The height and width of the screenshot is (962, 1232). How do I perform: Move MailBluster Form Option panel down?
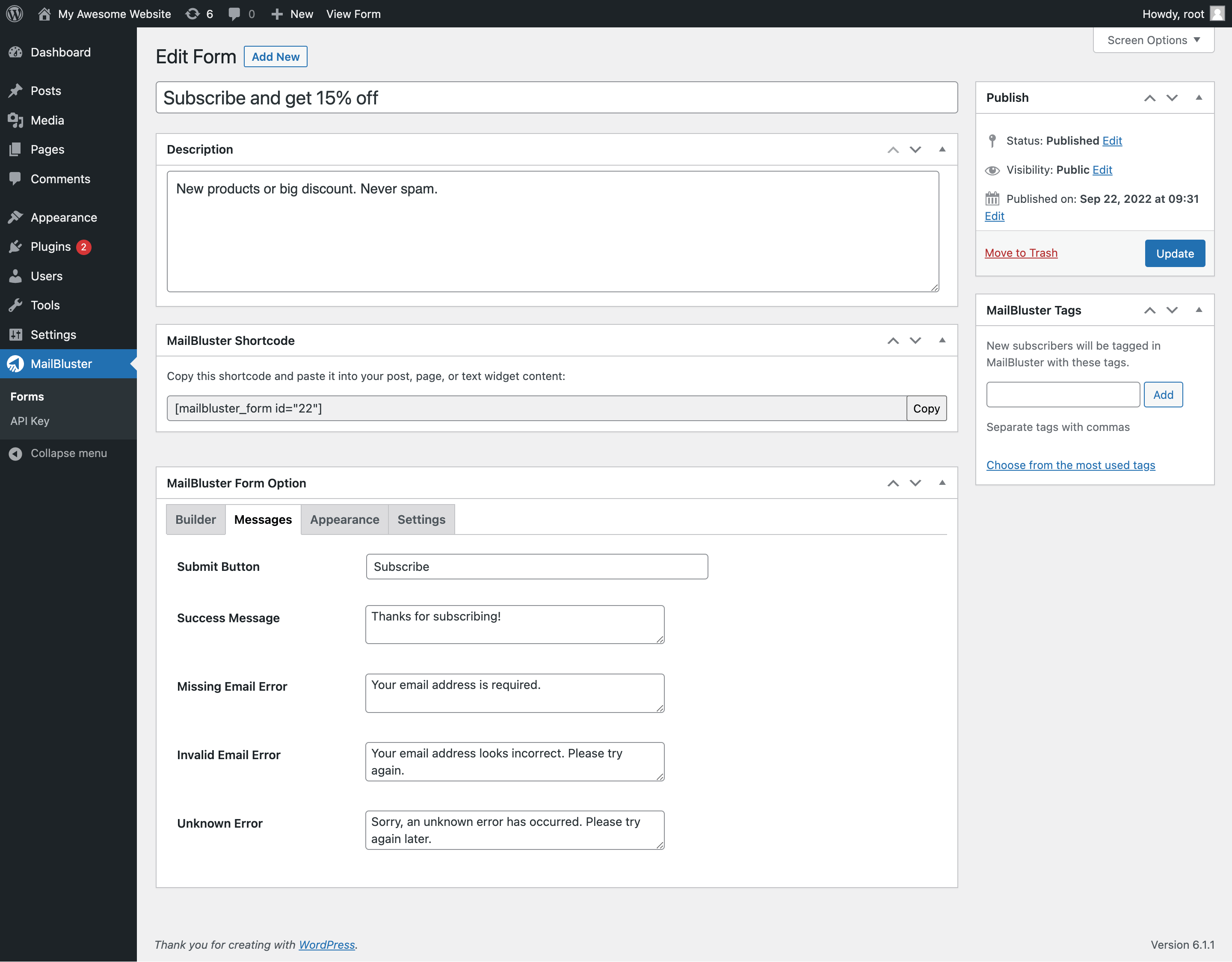pos(915,483)
